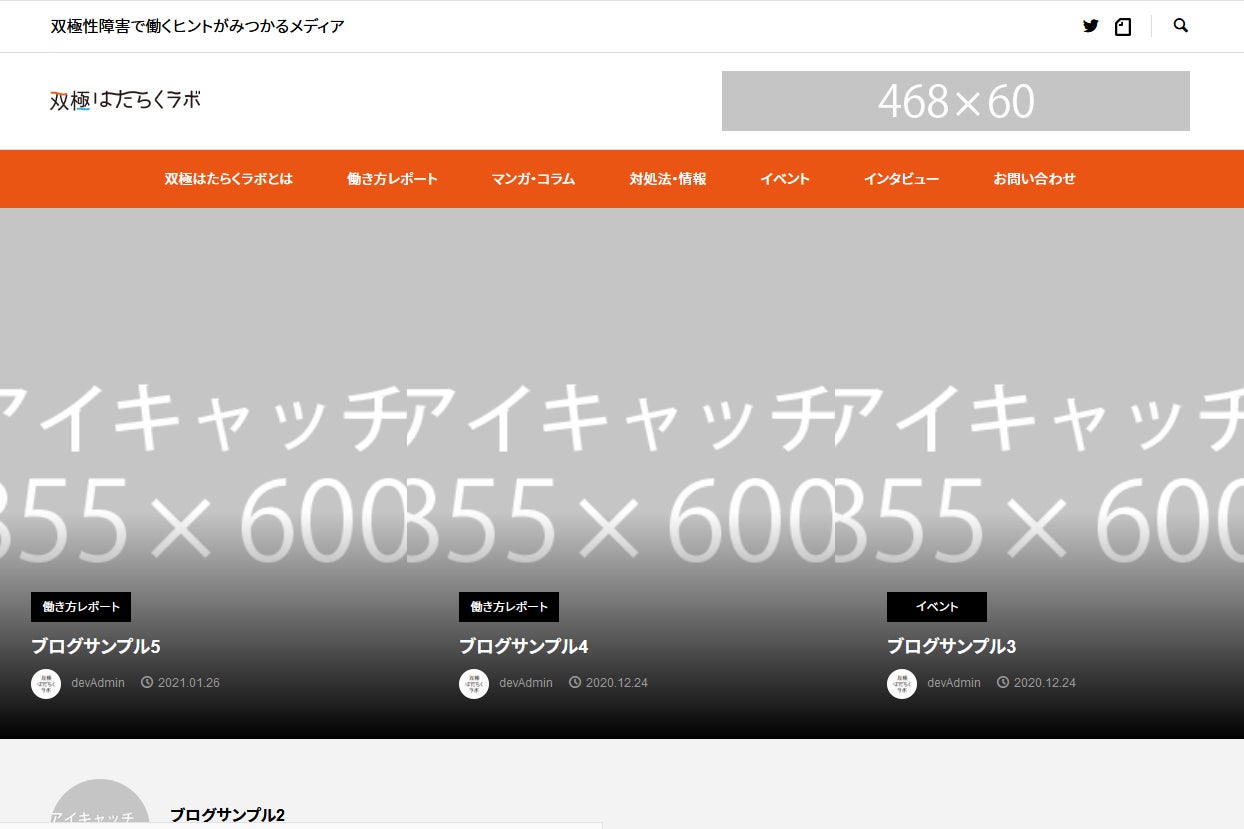Screen dimensions: 1244x829
Task: Click devAdmin avatar under ブログサンプル5
Action: (x=46, y=684)
